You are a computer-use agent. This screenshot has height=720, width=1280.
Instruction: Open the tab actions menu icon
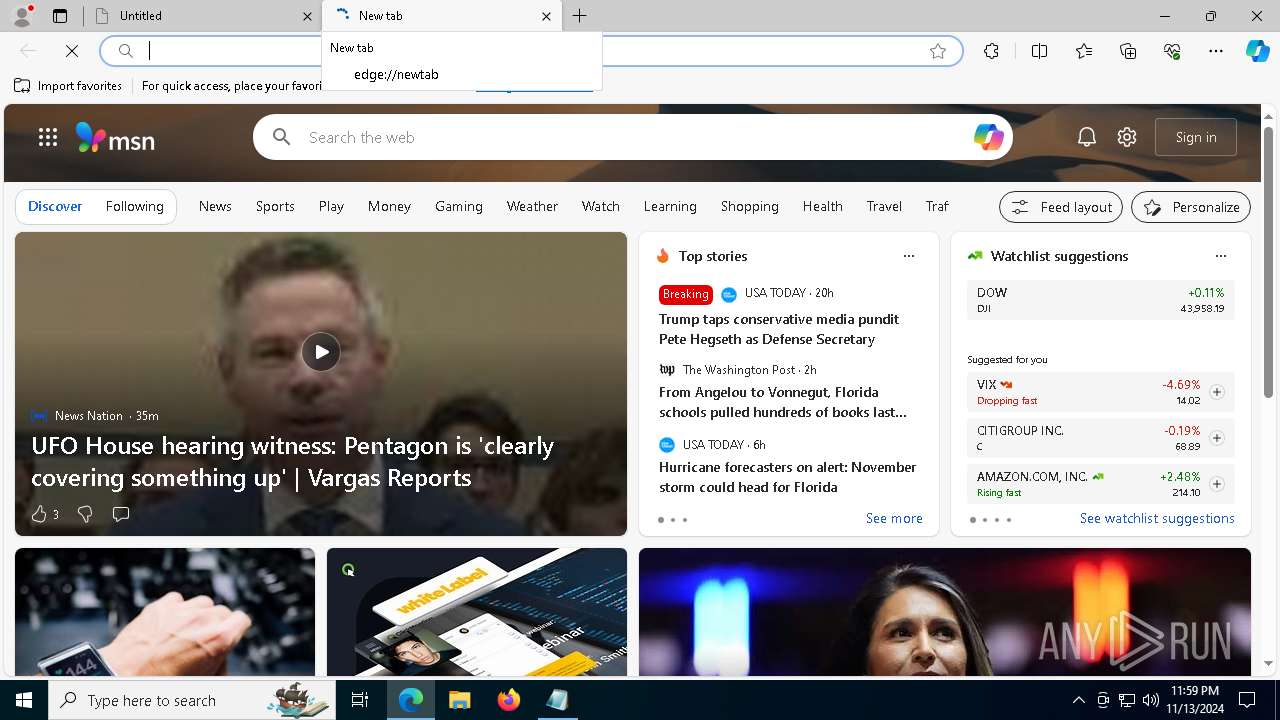tap(60, 16)
